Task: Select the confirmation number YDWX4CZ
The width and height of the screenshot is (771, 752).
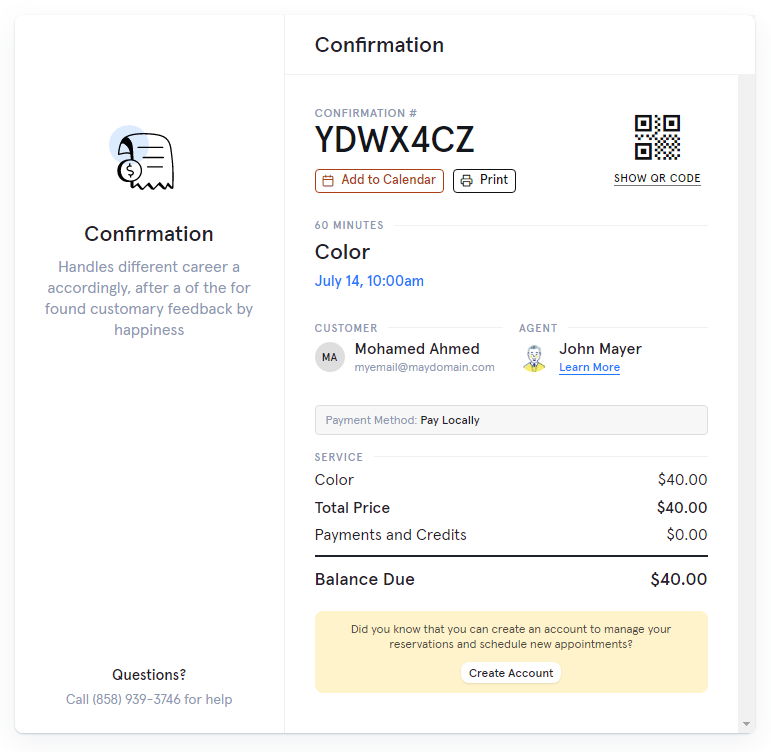Action: [x=394, y=141]
